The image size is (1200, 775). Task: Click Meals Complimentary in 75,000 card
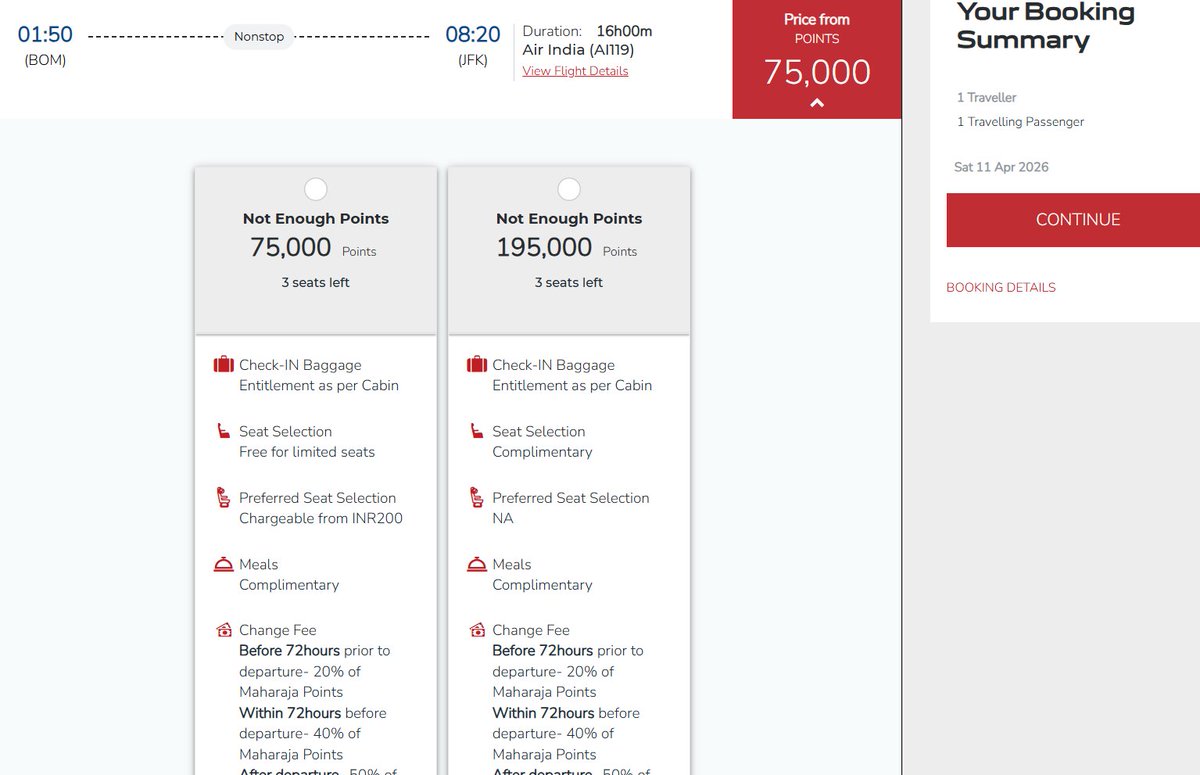(289, 585)
